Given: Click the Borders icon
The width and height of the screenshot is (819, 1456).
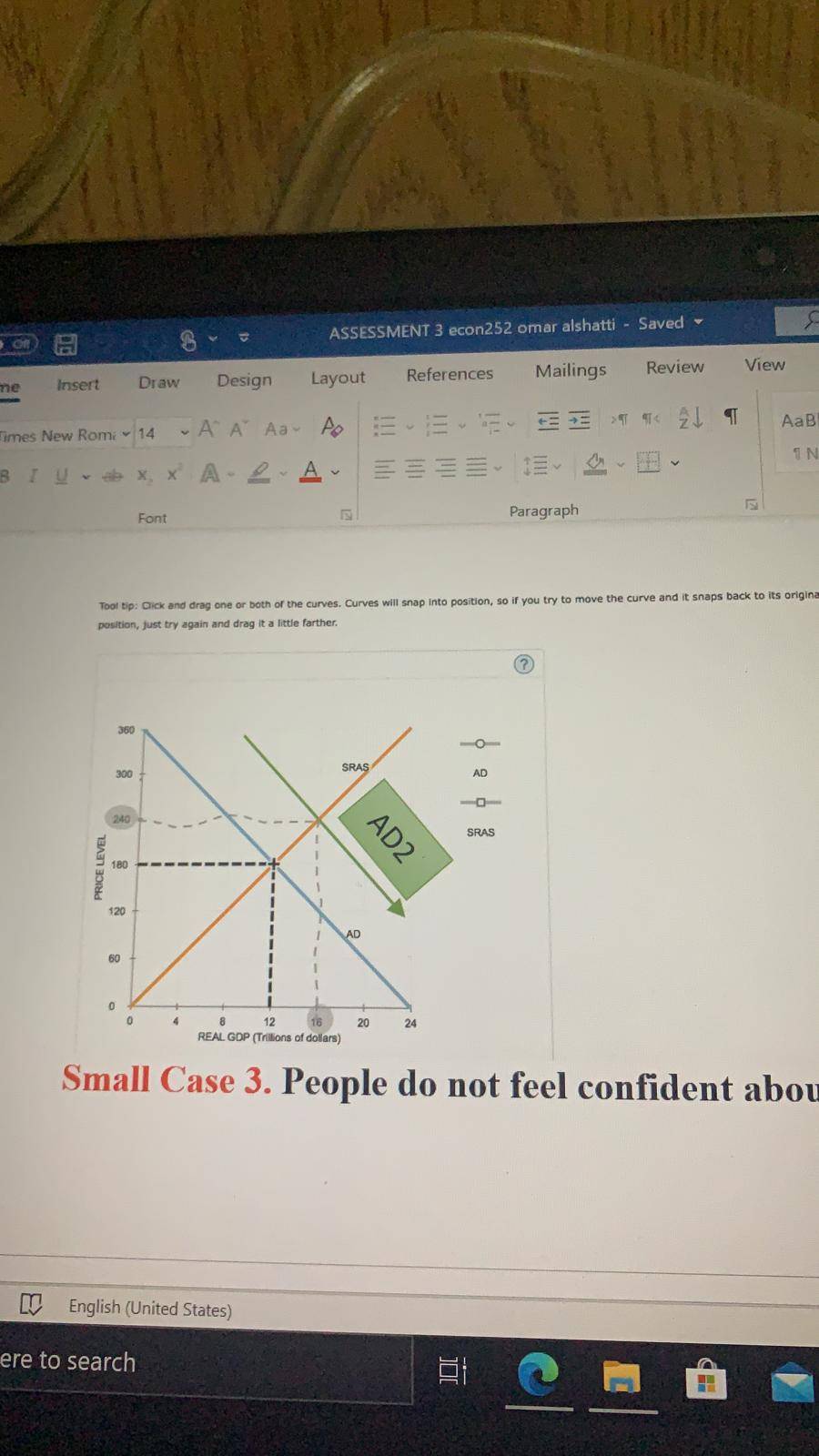Looking at the screenshot, I should (648, 463).
